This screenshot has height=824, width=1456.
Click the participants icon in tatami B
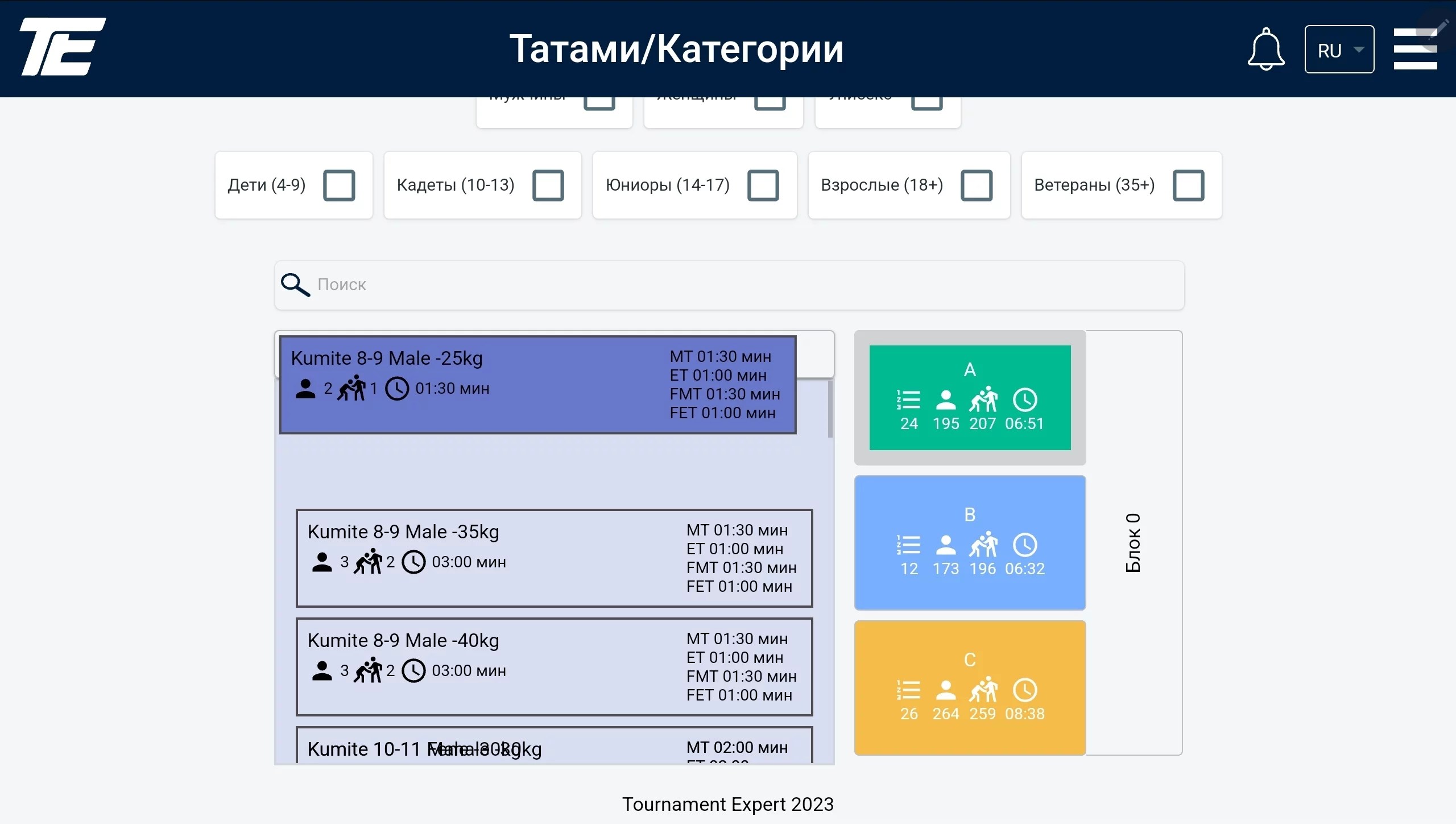point(946,545)
